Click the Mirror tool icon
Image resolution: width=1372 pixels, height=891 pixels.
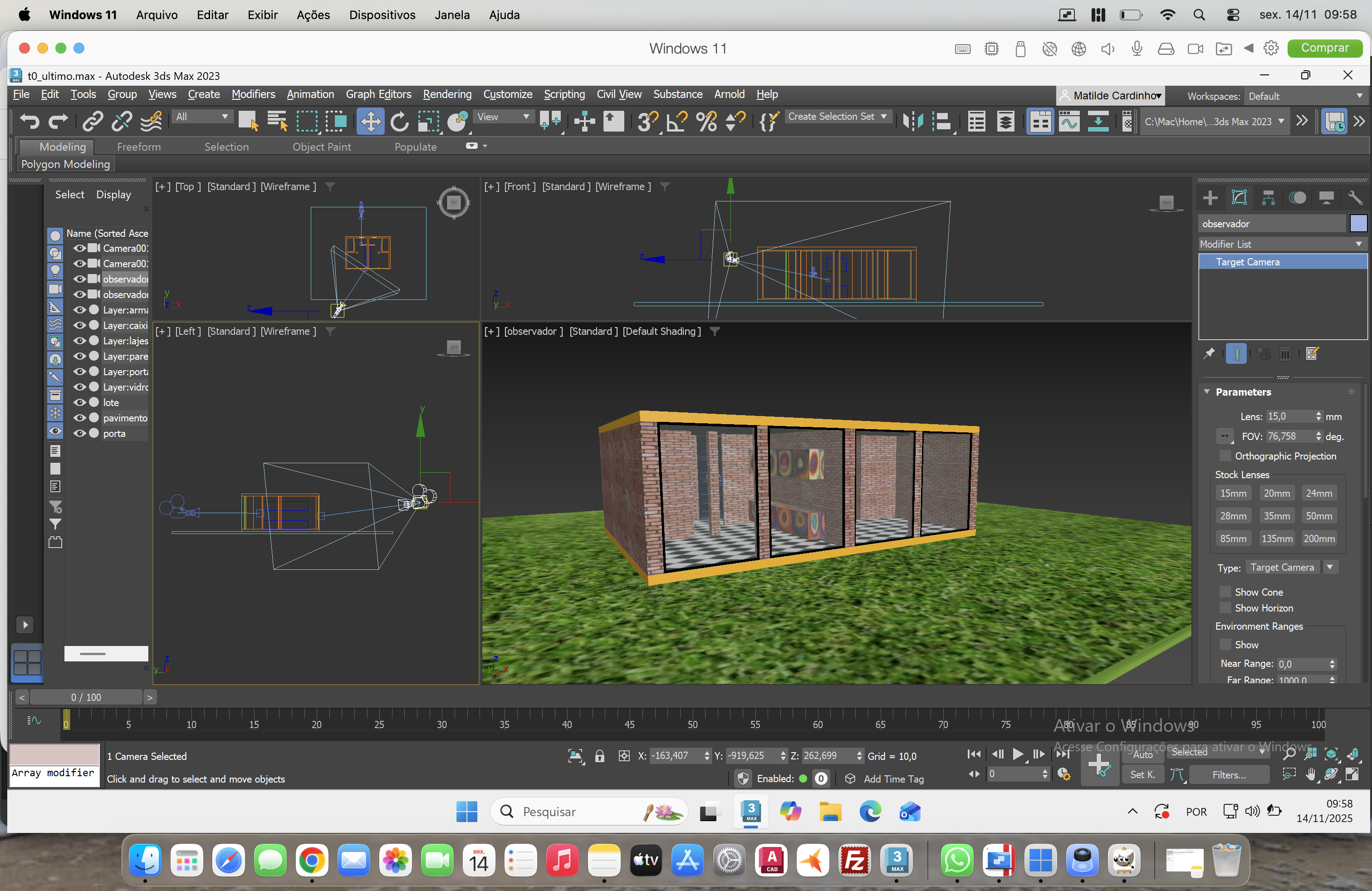point(912,122)
